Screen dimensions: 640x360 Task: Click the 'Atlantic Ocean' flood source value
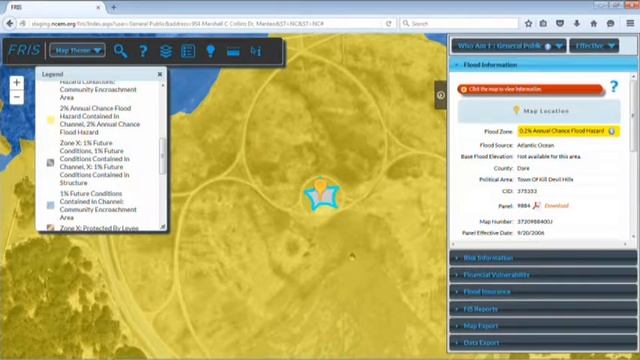click(536, 145)
